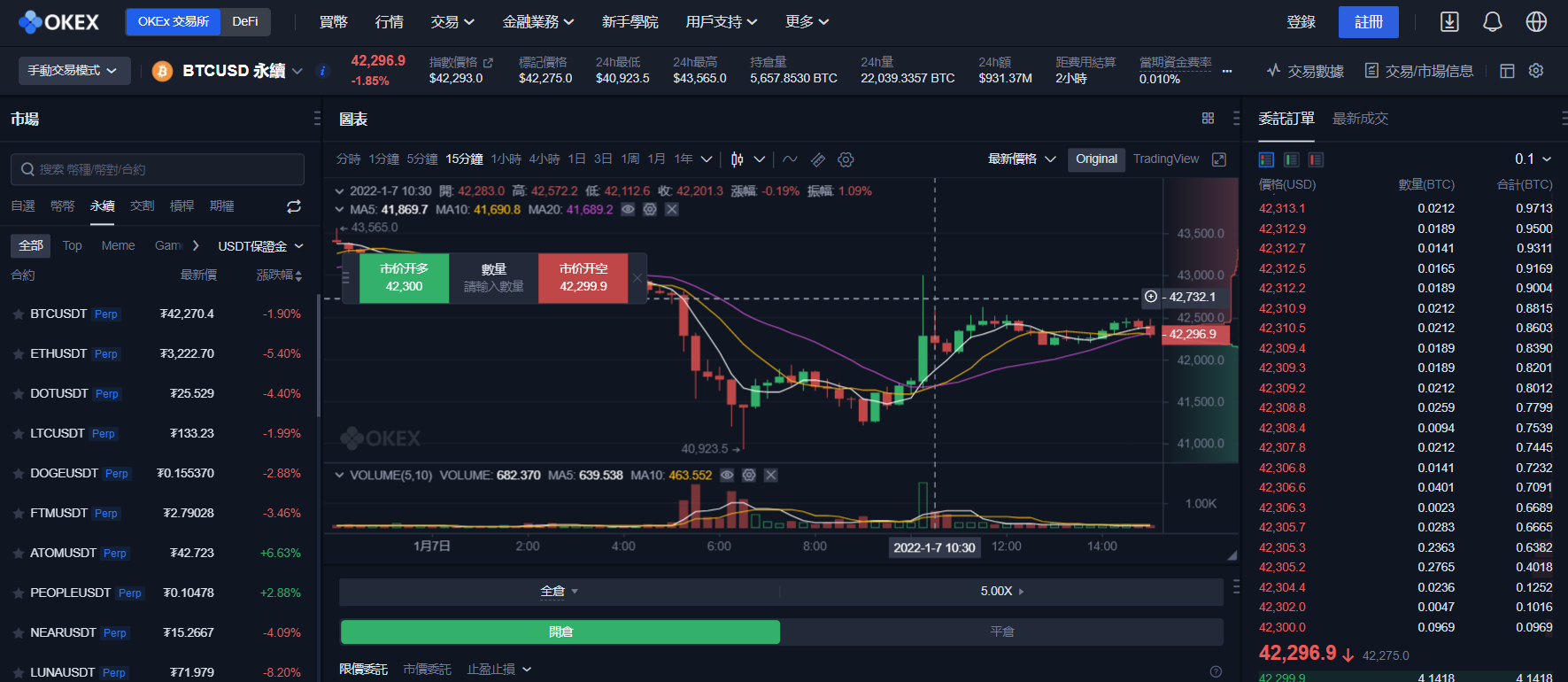Switch market list to 幣幣 tab
The width and height of the screenshot is (1568, 682).
click(x=63, y=206)
